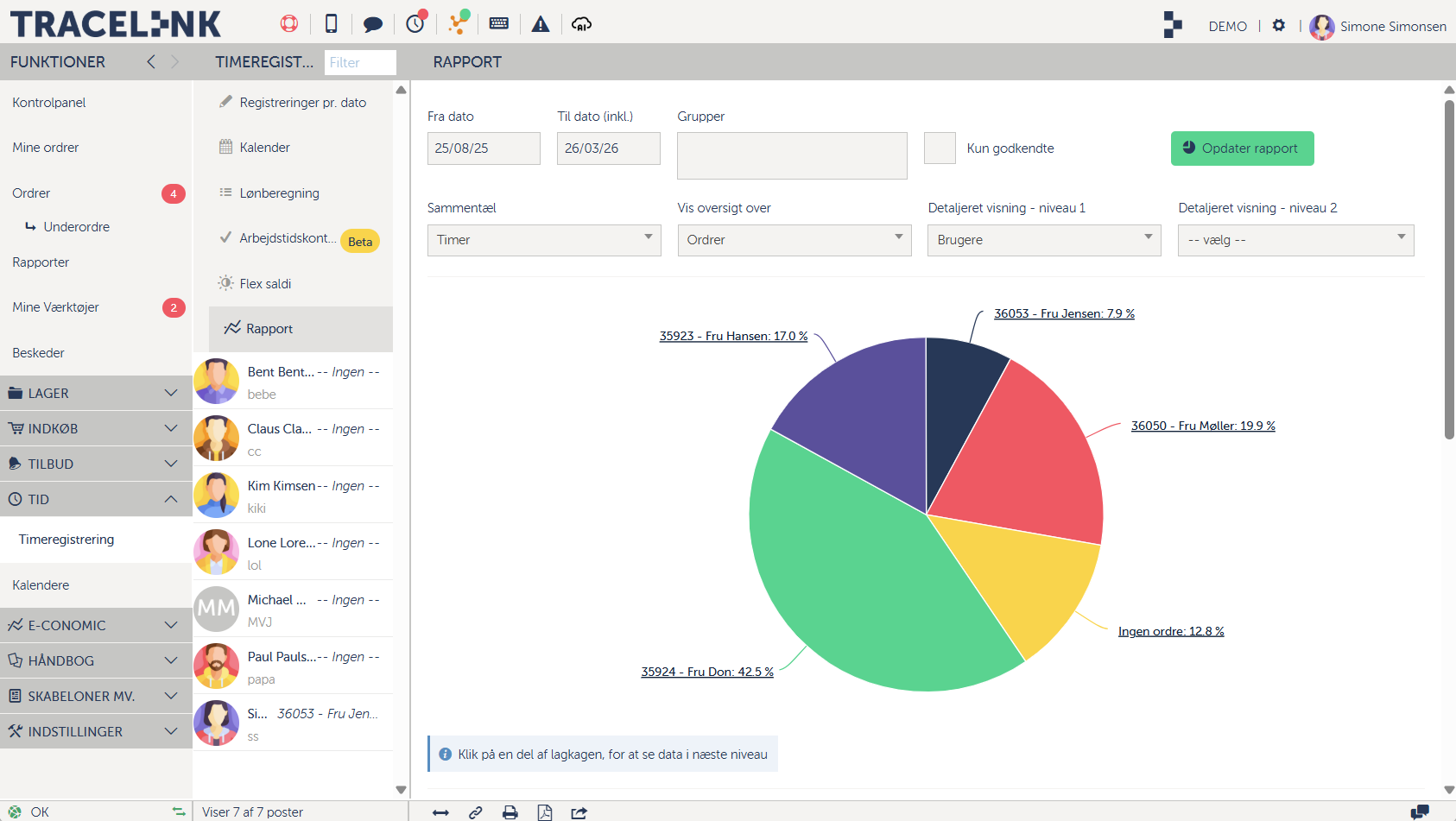The width and height of the screenshot is (1456, 821).
Task: Open Detaljeret visning niveau 2 dropdown
Action: [x=1295, y=240]
